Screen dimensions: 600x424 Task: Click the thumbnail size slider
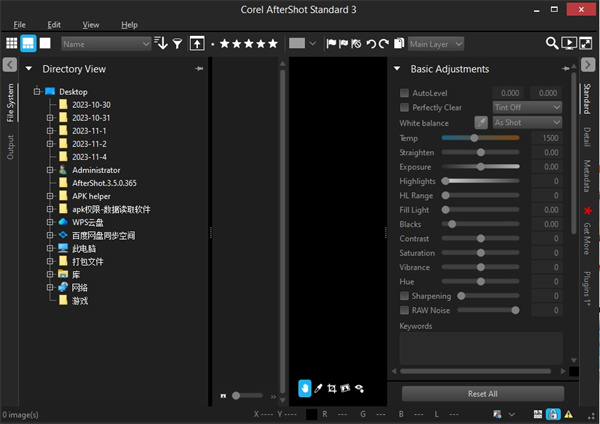(x=247, y=395)
